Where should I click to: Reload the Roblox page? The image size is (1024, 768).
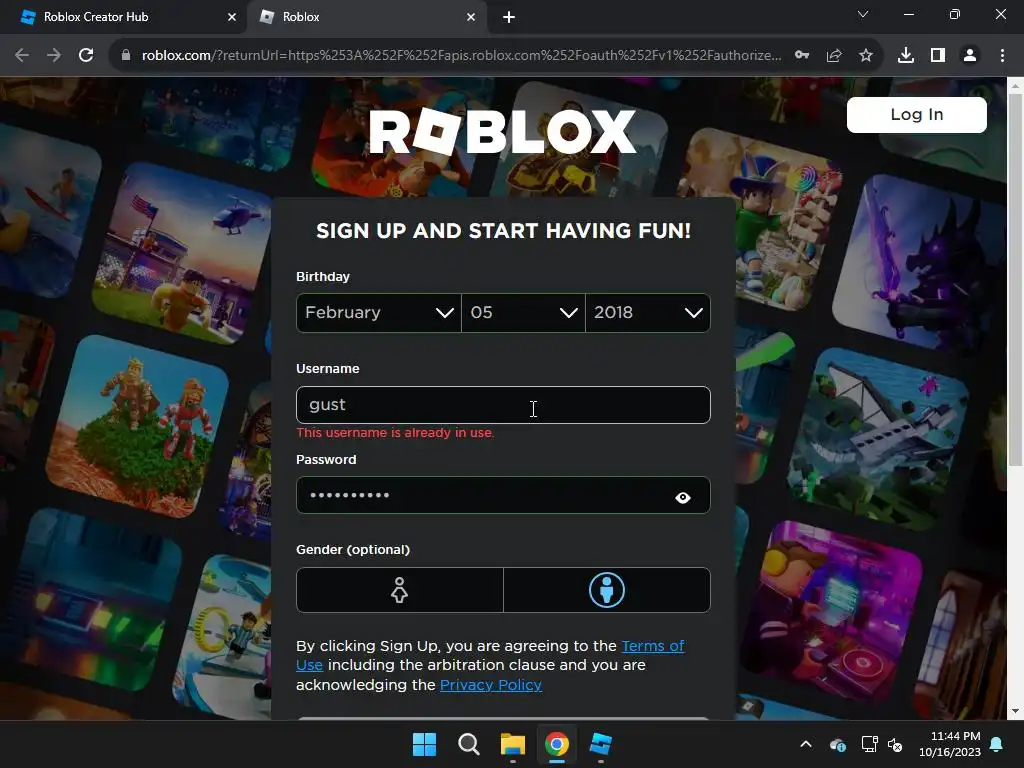[x=86, y=56]
